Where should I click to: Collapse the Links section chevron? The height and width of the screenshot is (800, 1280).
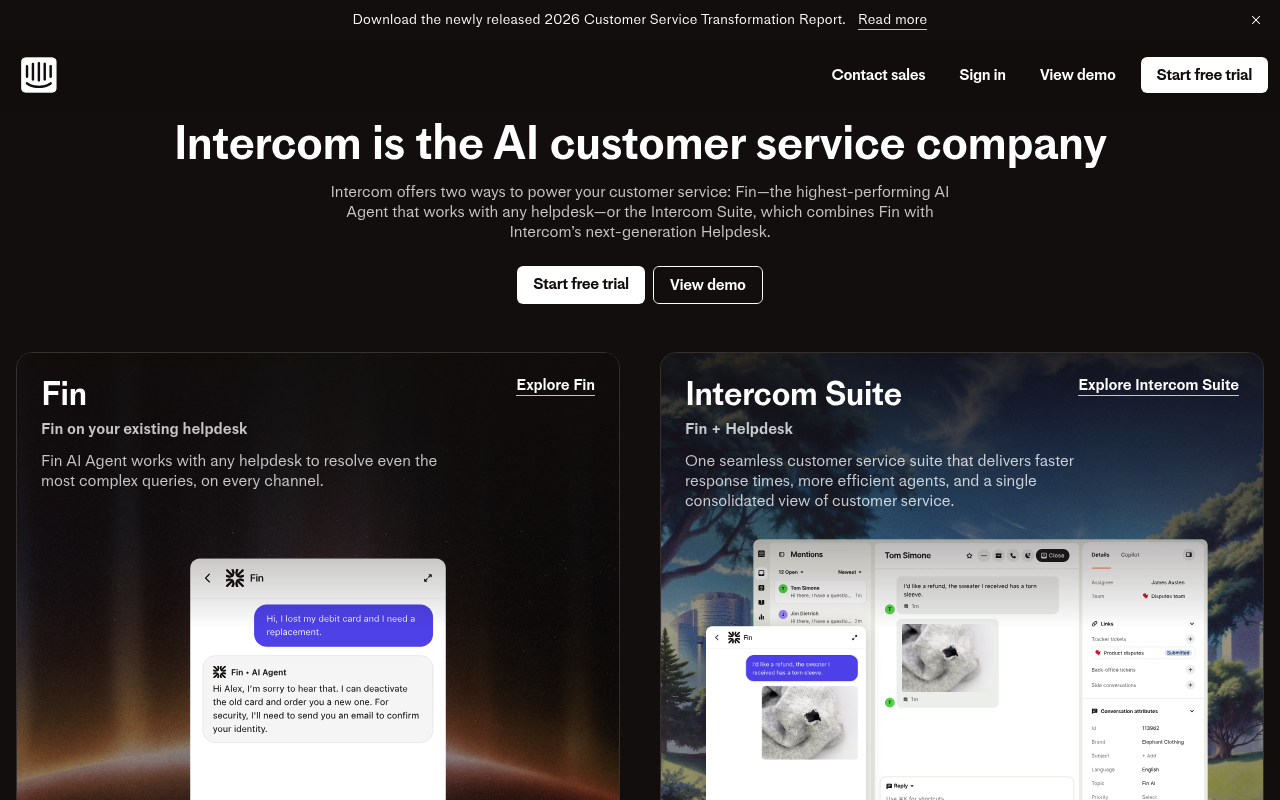pyautogui.click(x=1192, y=624)
